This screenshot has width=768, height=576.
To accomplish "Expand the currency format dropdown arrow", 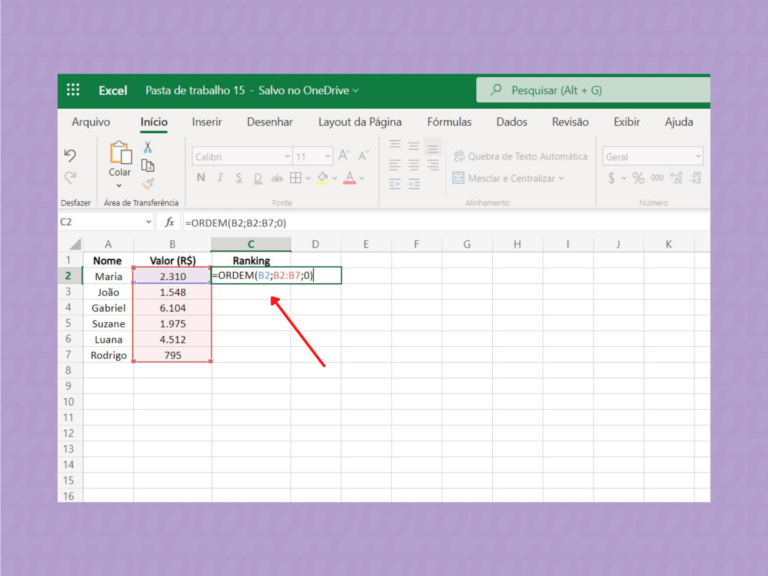I will (x=624, y=178).
